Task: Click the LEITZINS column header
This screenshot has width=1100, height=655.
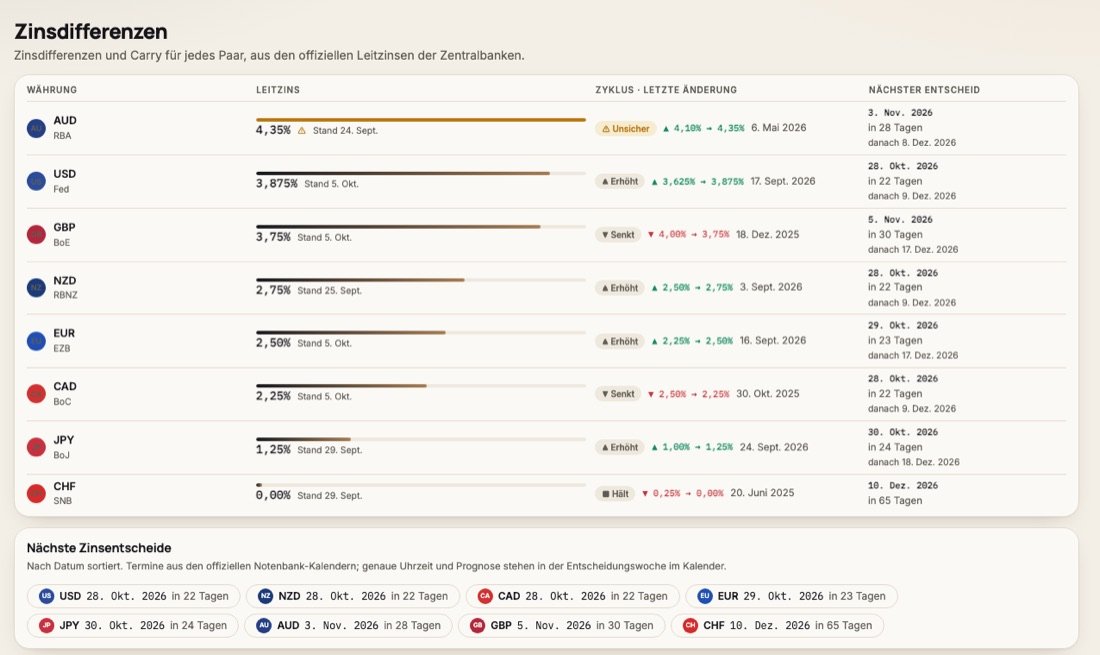Action: coord(278,90)
